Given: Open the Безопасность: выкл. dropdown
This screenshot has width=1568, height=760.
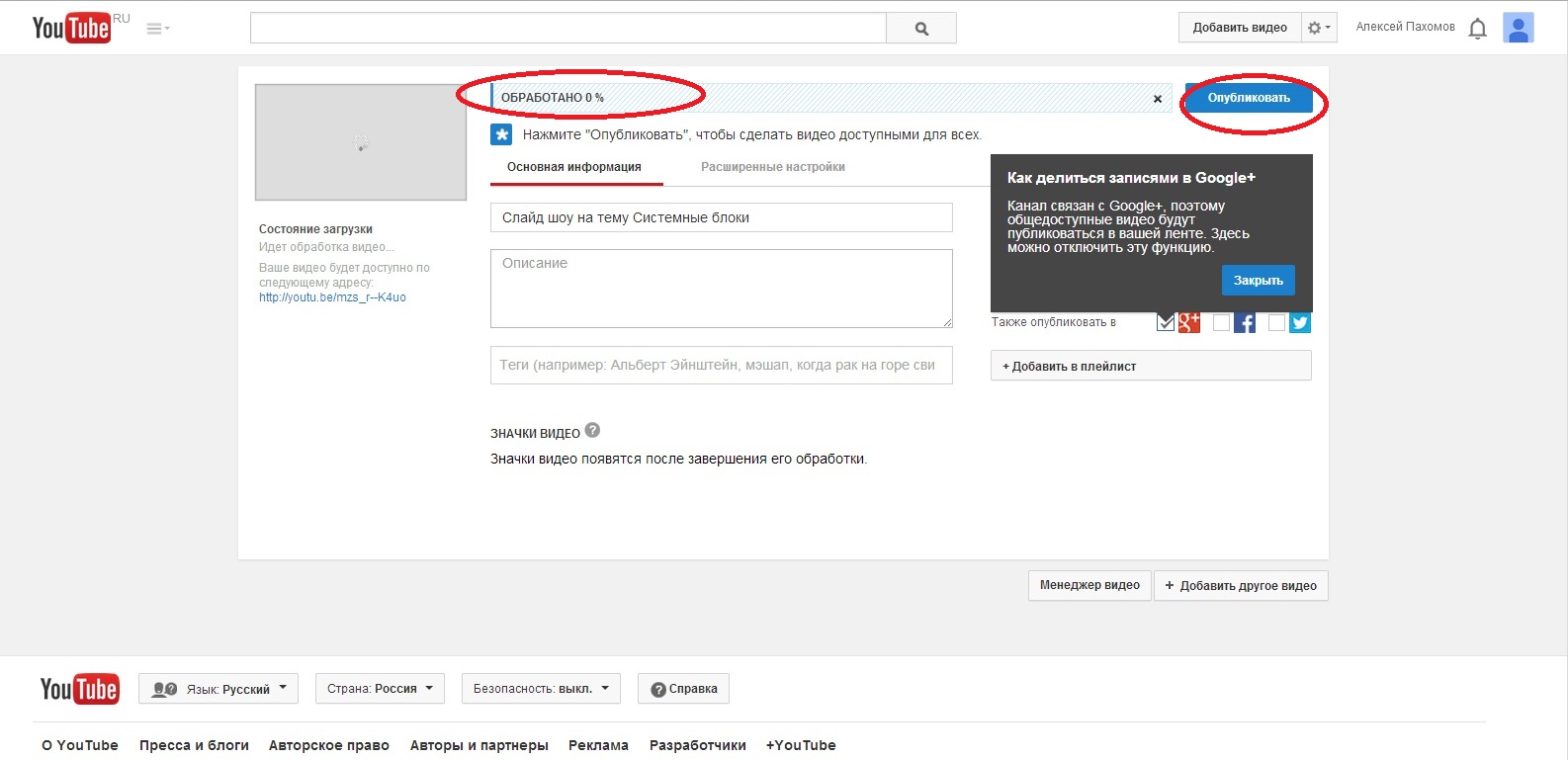Looking at the screenshot, I should pyautogui.click(x=541, y=689).
